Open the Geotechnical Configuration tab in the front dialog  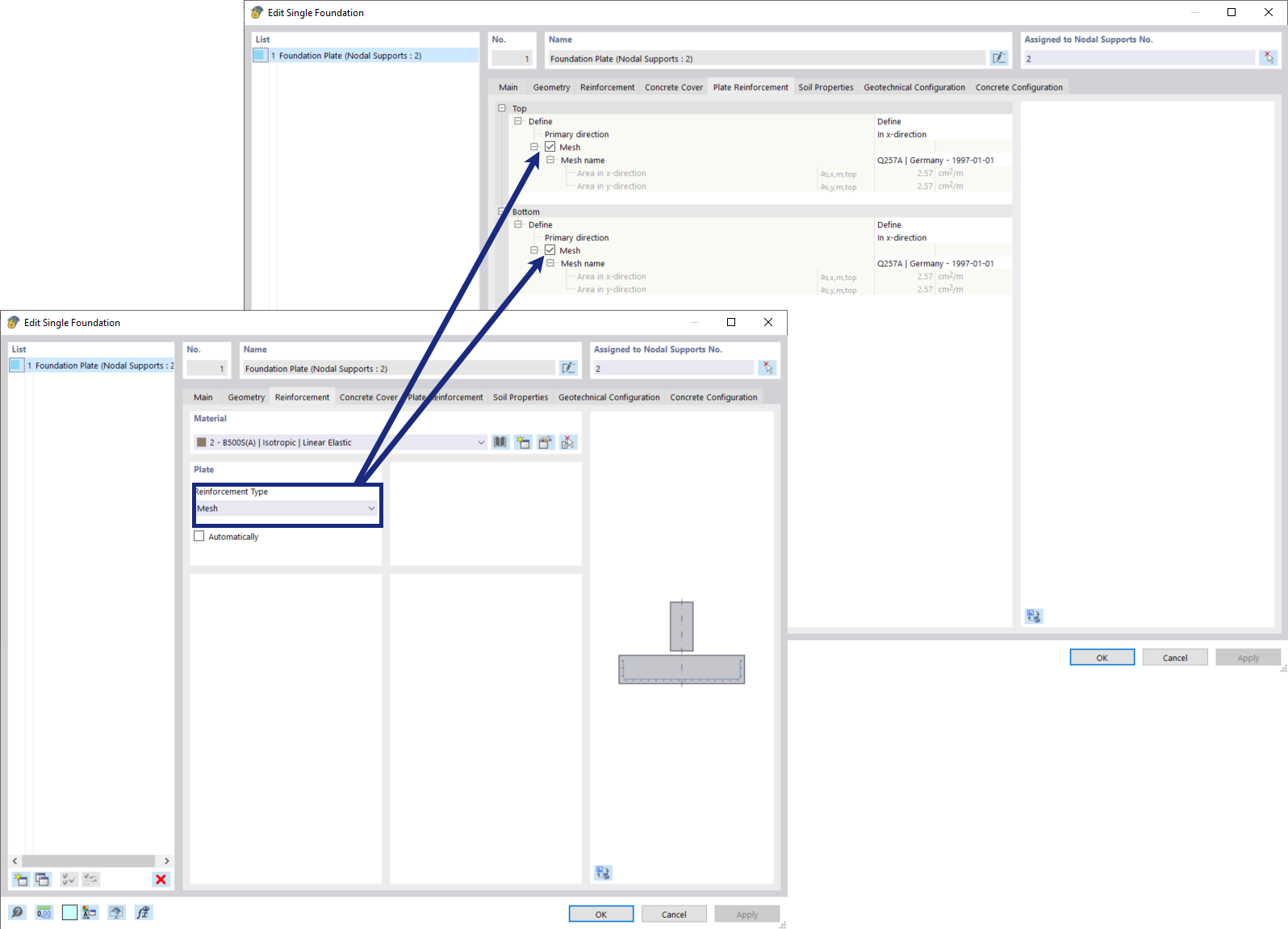tap(609, 397)
